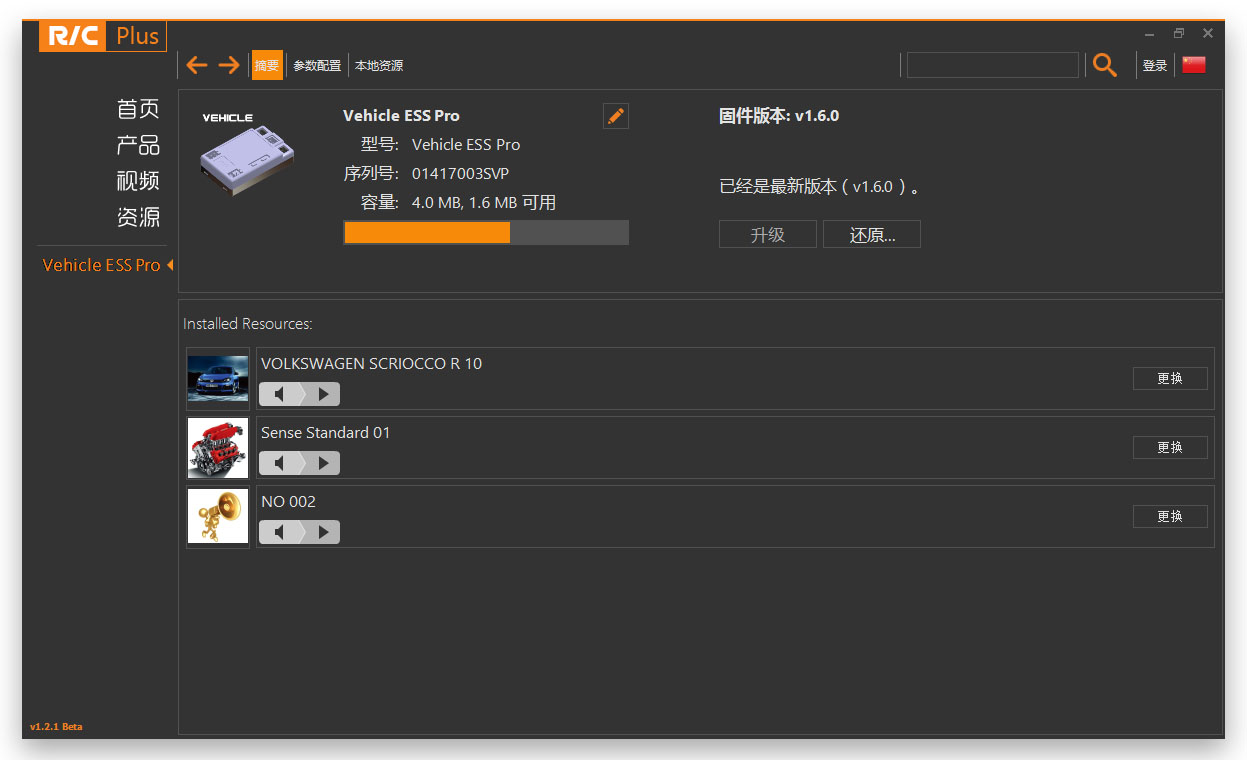Switch to the 参数配置 tab
The width and height of the screenshot is (1247, 760).
click(317, 66)
